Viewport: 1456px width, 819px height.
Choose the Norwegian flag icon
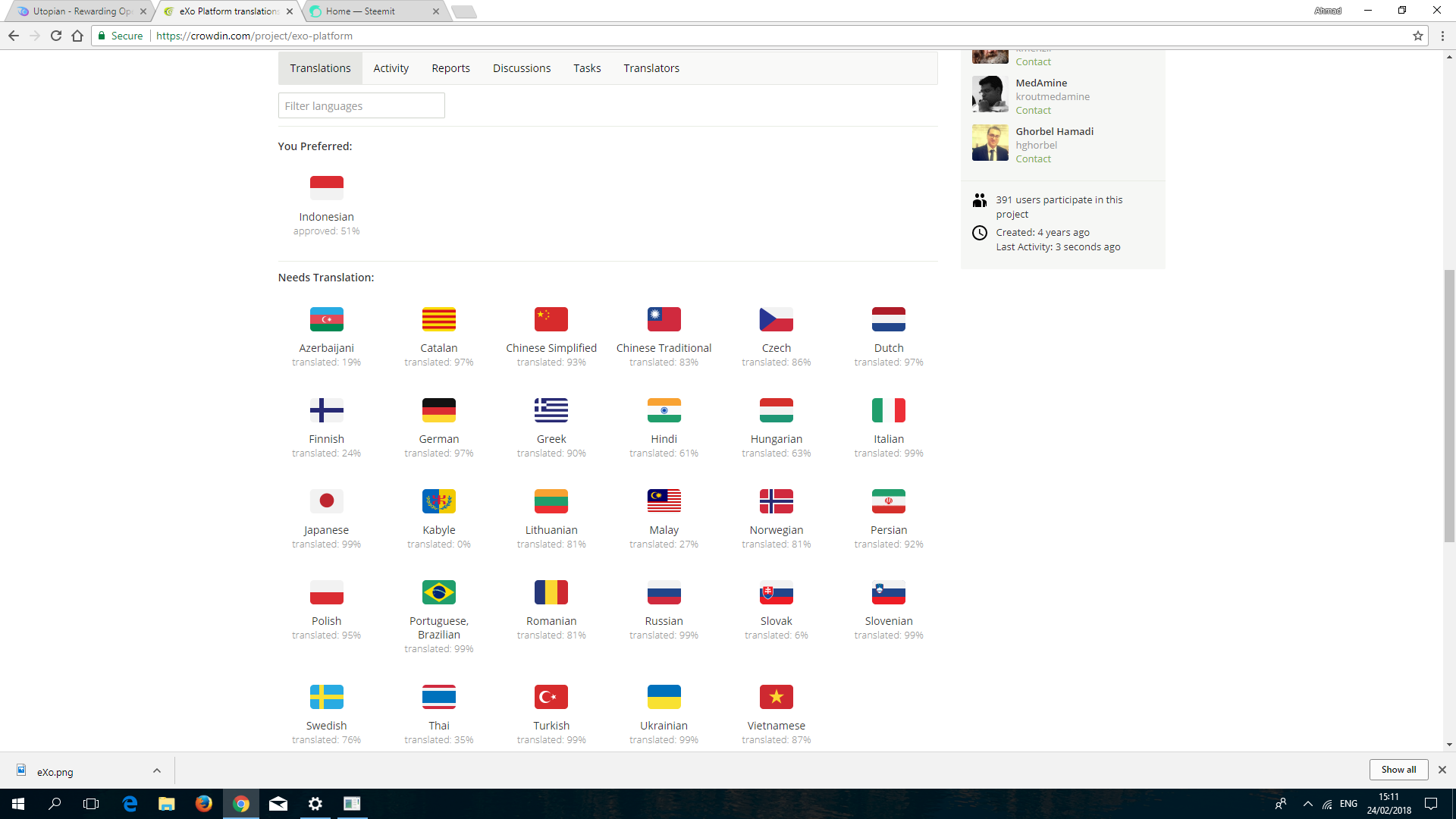coord(776,501)
